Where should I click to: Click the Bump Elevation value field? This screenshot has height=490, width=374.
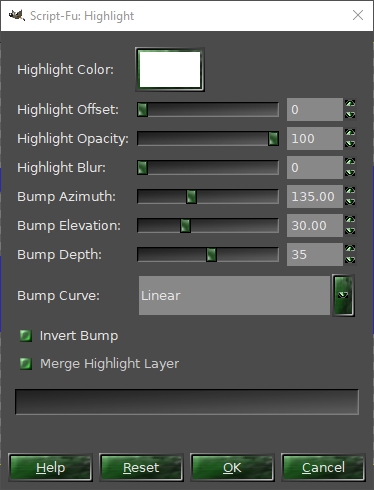[x=315, y=226]
